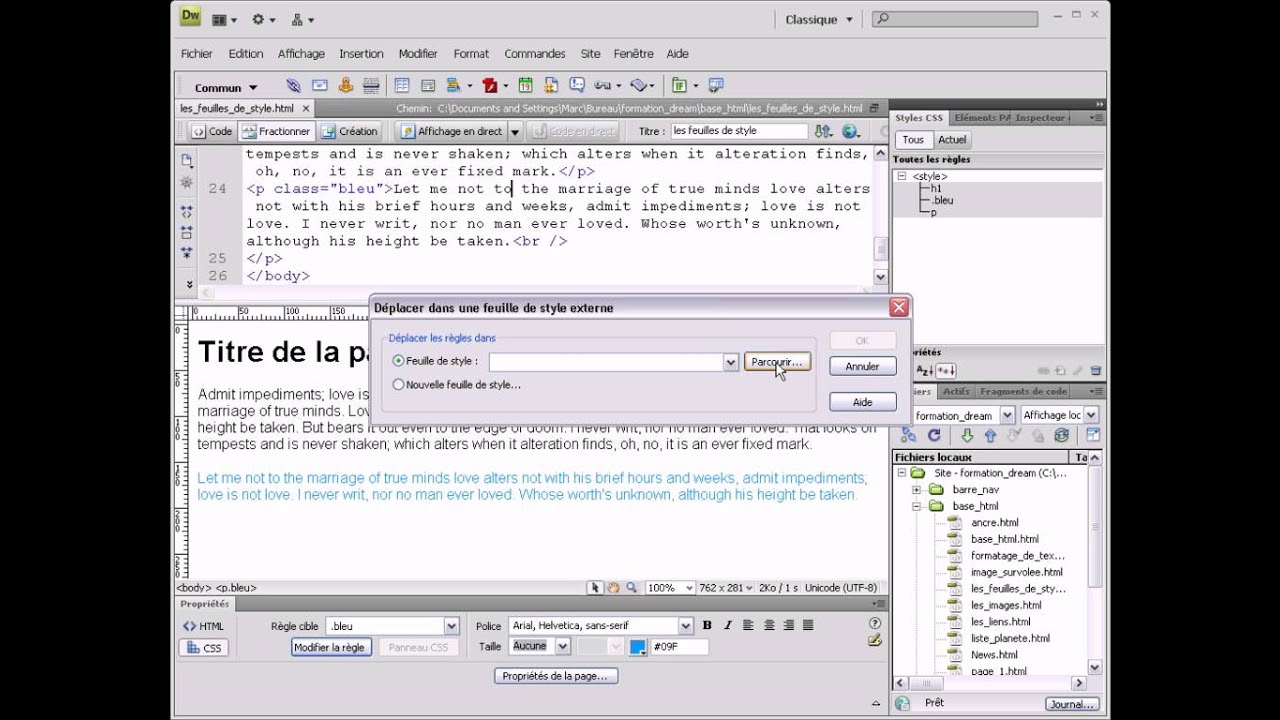Viewport: 1280px width, 720px height.
Task: Click the insert table icon
Action: point(402,86)
